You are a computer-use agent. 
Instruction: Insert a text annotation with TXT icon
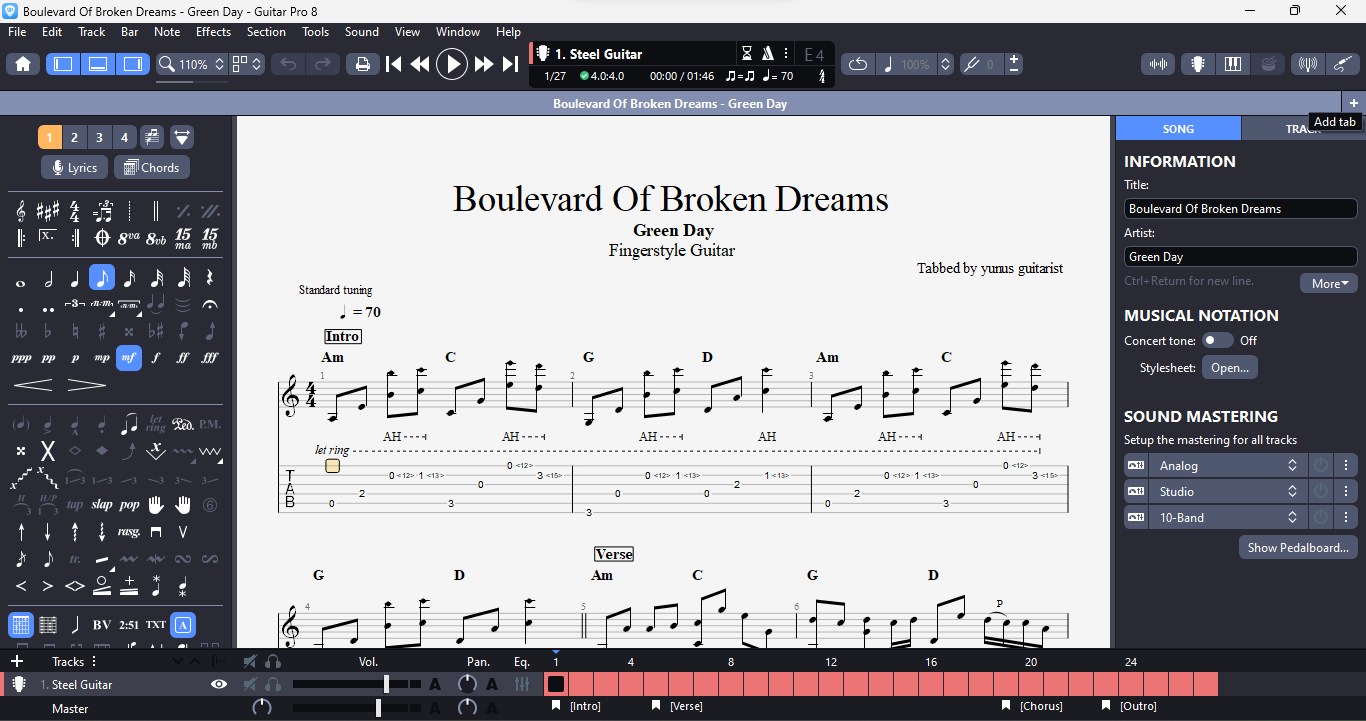[x=156, y=625]
